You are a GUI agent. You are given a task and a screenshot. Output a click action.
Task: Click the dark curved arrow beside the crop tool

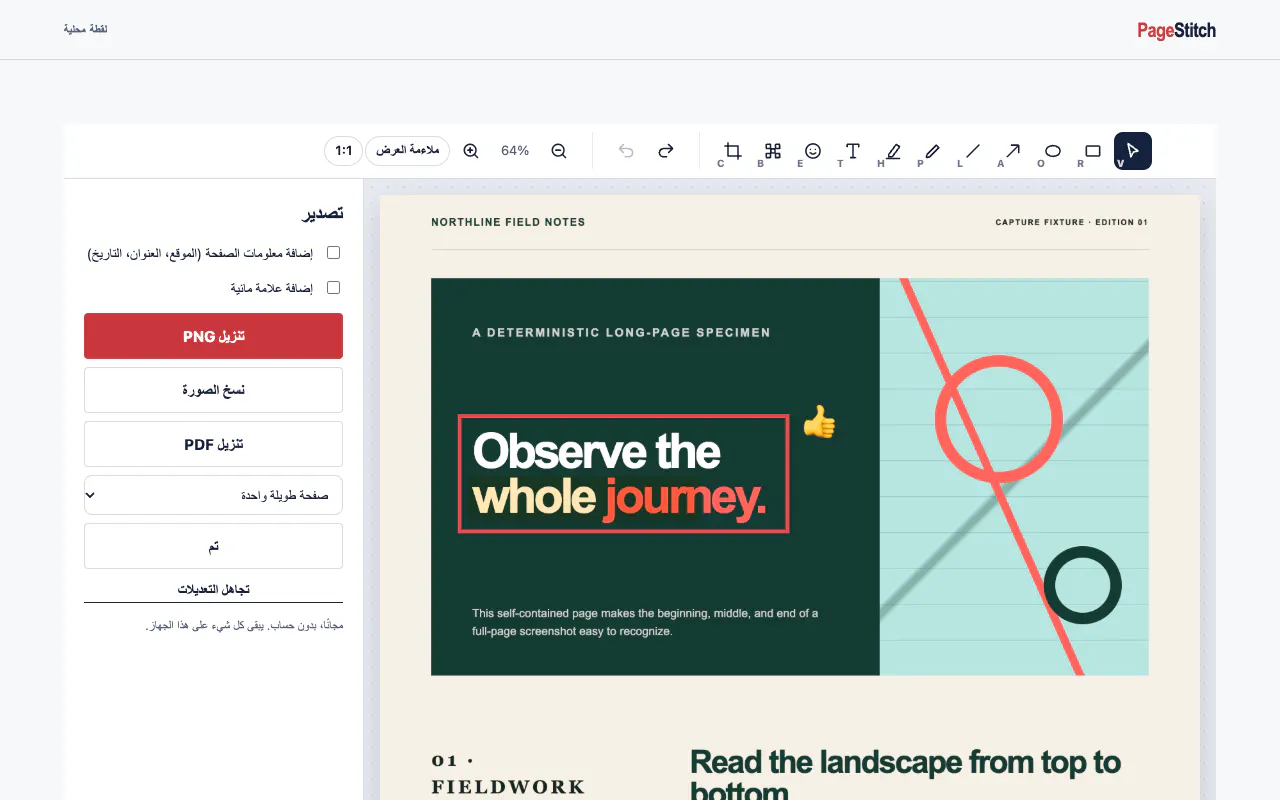[666, 151]
